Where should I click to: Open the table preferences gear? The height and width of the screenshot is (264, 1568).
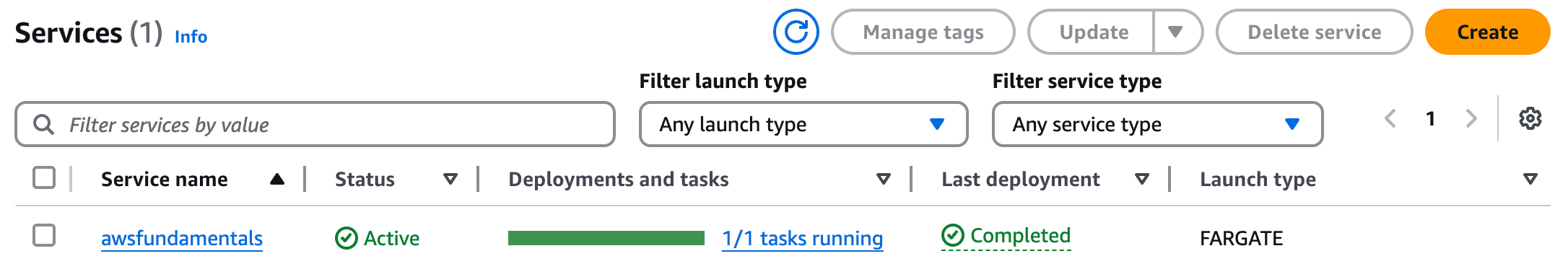1530,118
